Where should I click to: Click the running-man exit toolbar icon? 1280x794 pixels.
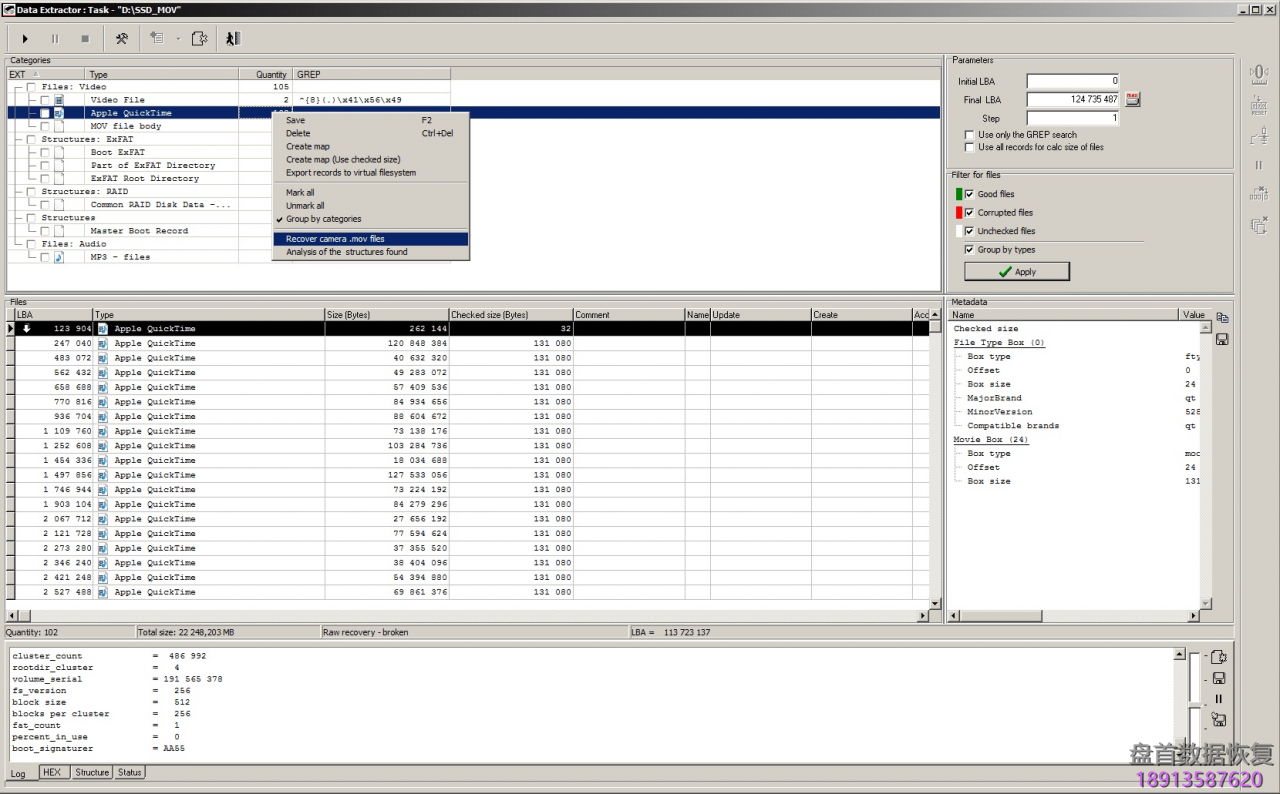[232, 39]
